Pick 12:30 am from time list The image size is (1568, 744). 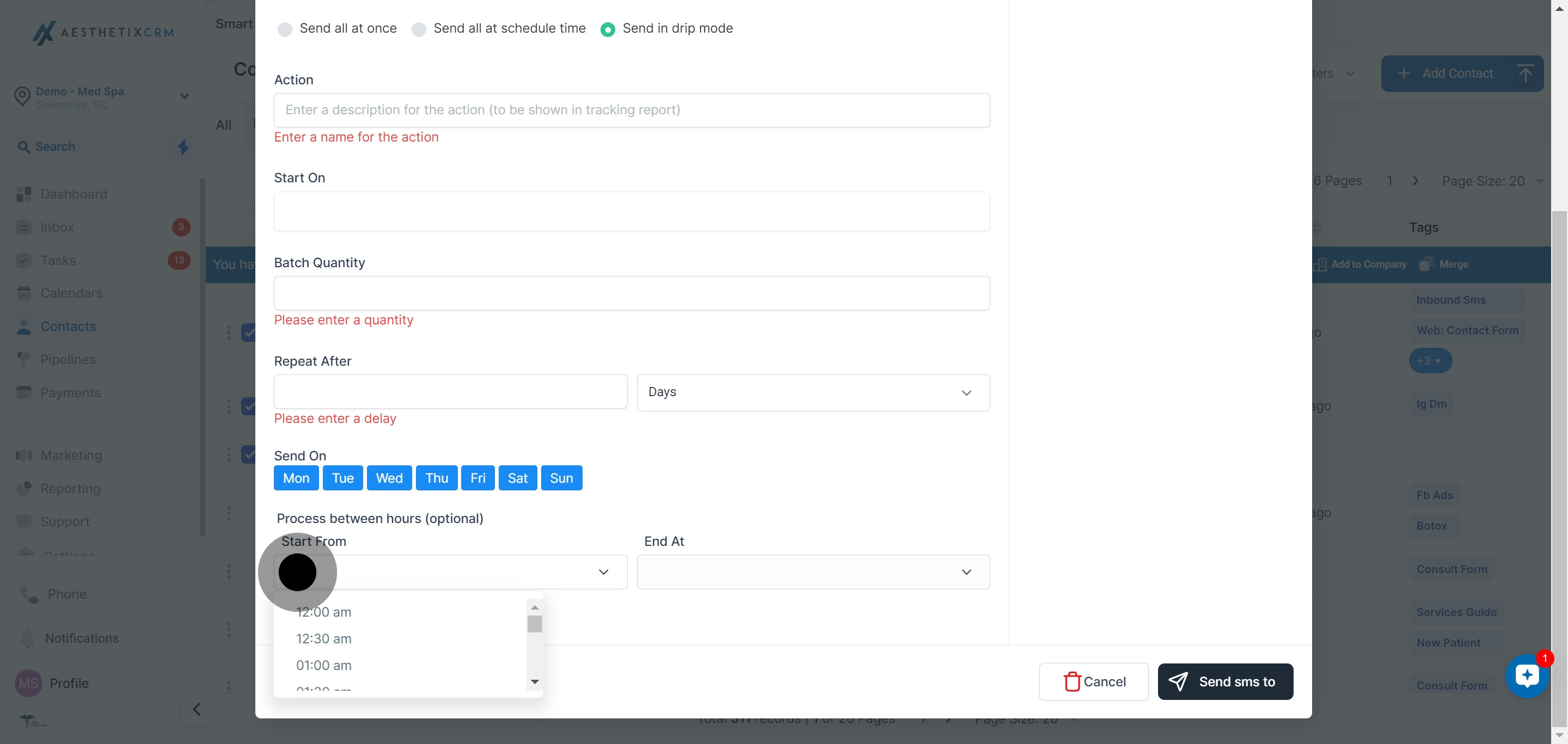[324, 639]
